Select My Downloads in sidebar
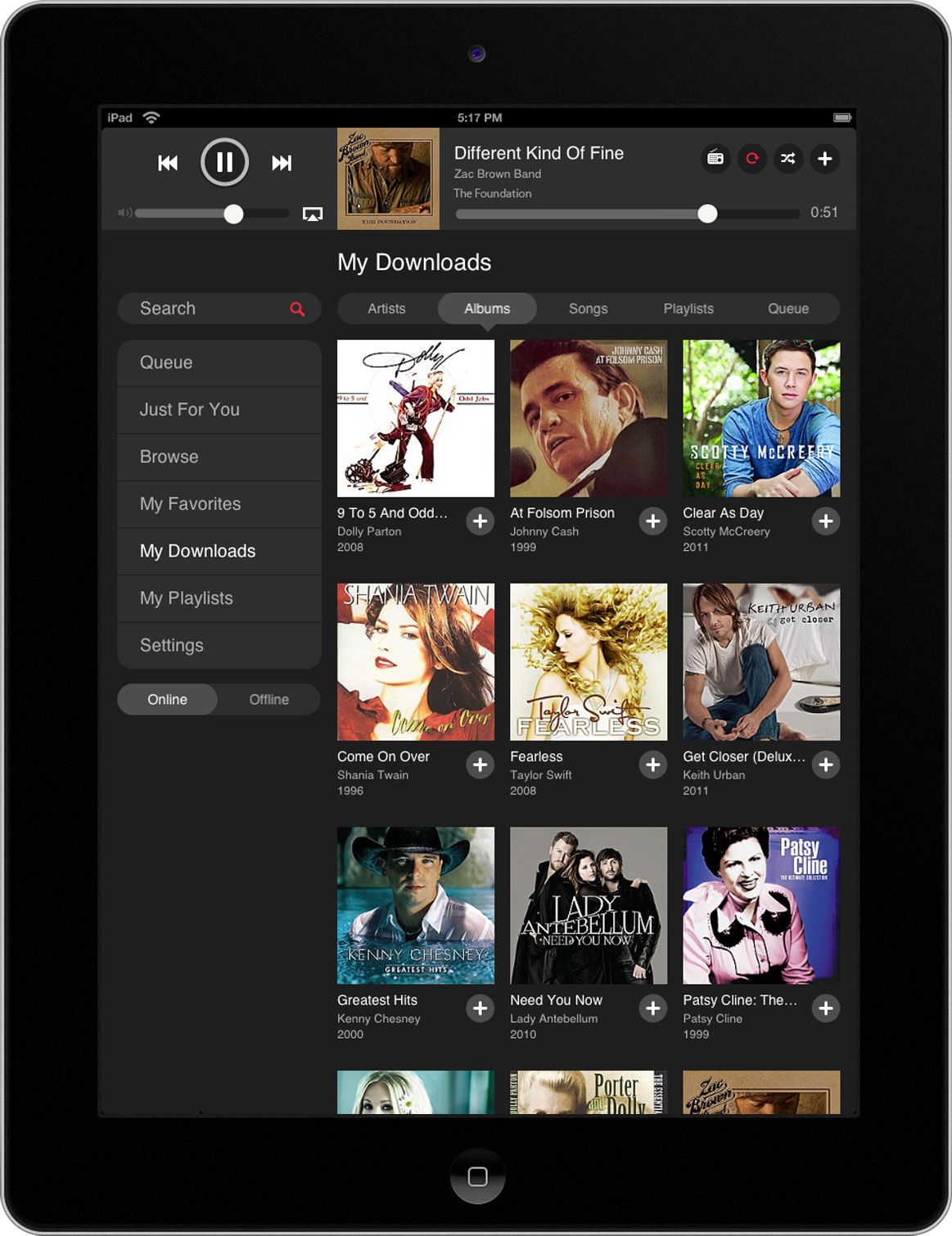This screenshot has width=952, height=1236. coord(219,551)
